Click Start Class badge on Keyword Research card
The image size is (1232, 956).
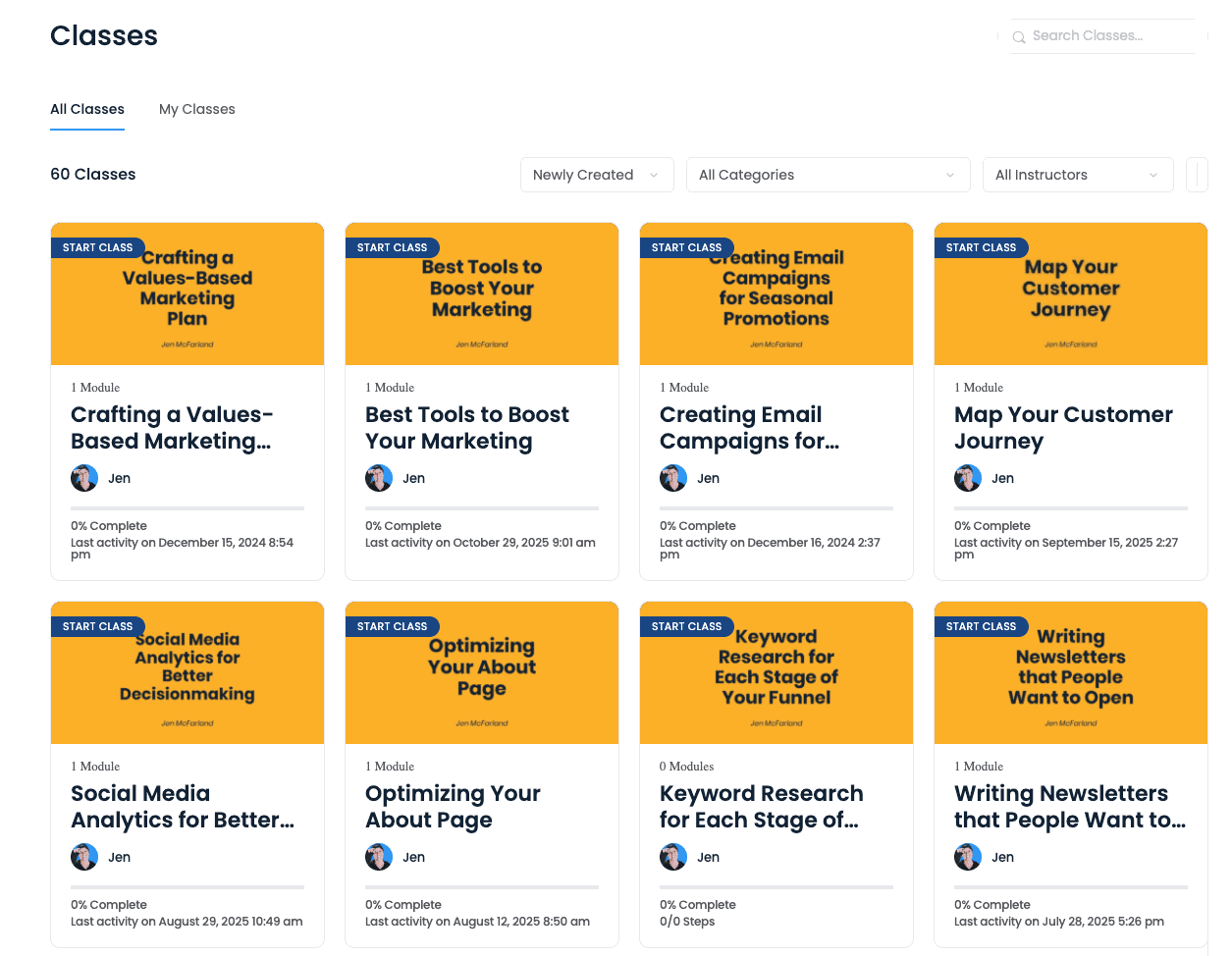(x=686, y=626)
